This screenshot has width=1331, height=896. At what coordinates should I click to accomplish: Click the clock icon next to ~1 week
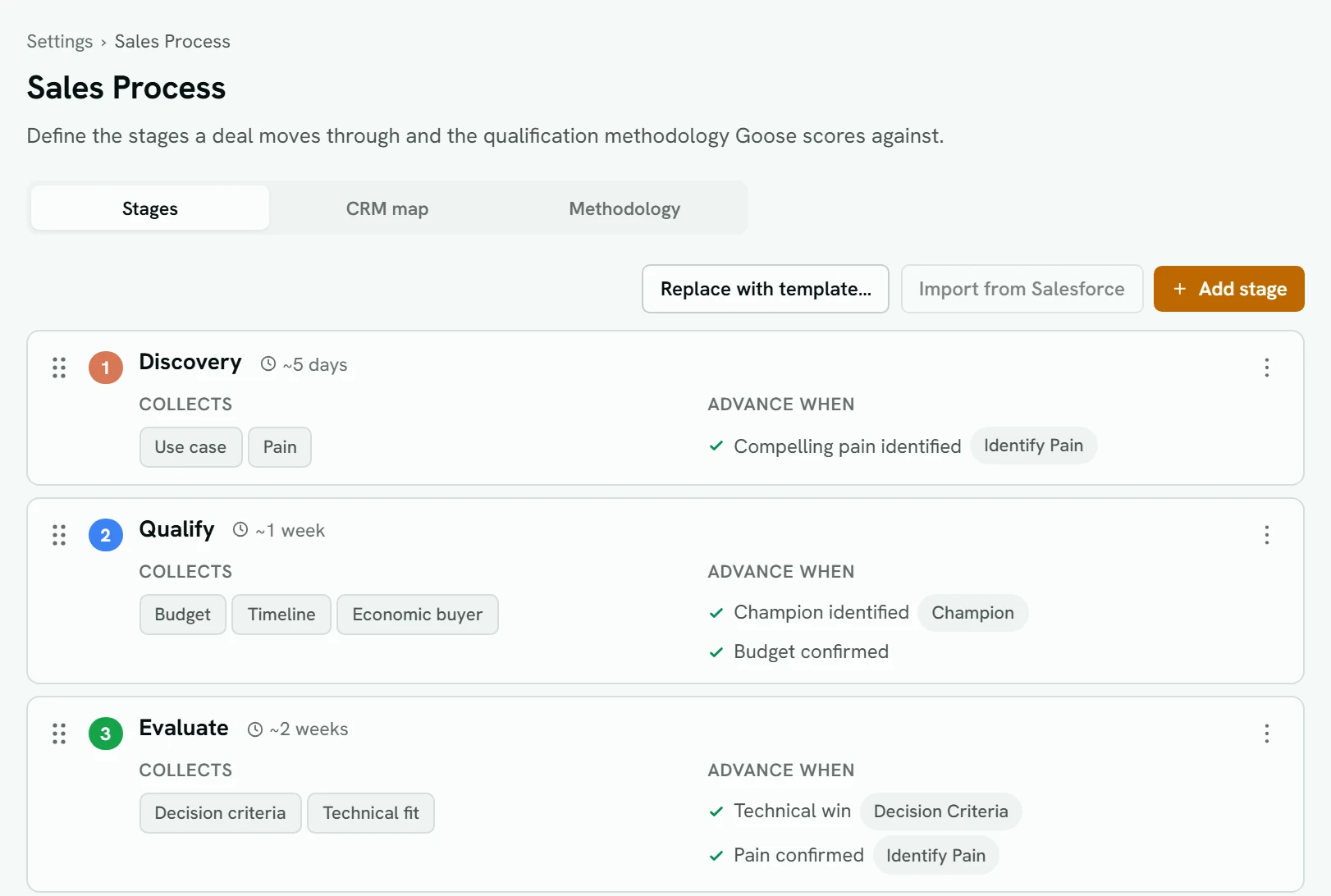(240, 529)
